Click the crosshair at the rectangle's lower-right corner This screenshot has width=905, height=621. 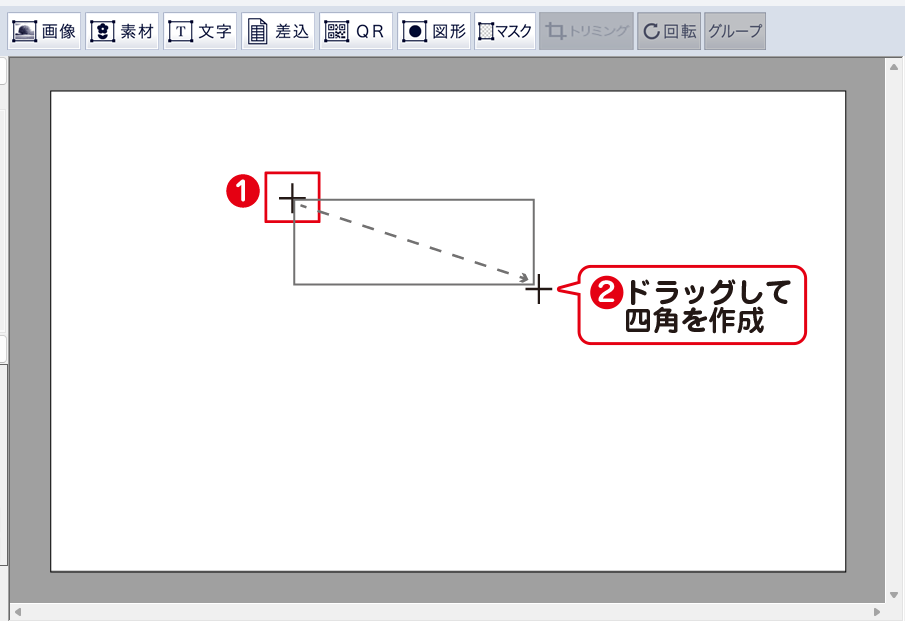point(538,289)
